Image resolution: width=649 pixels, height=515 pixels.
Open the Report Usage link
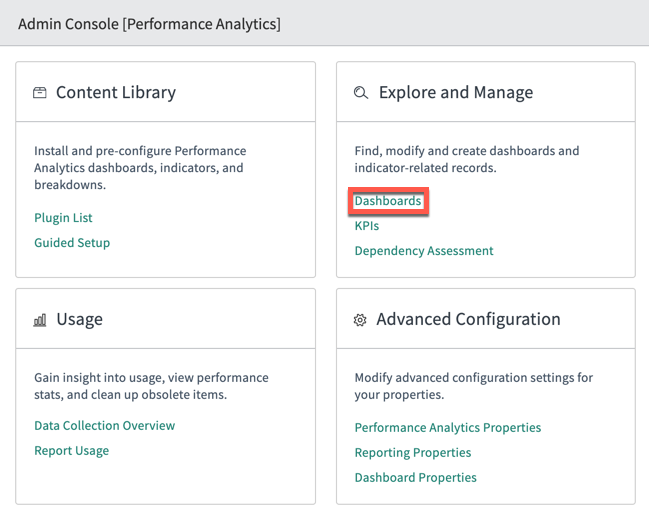click(x=72, y=450)
